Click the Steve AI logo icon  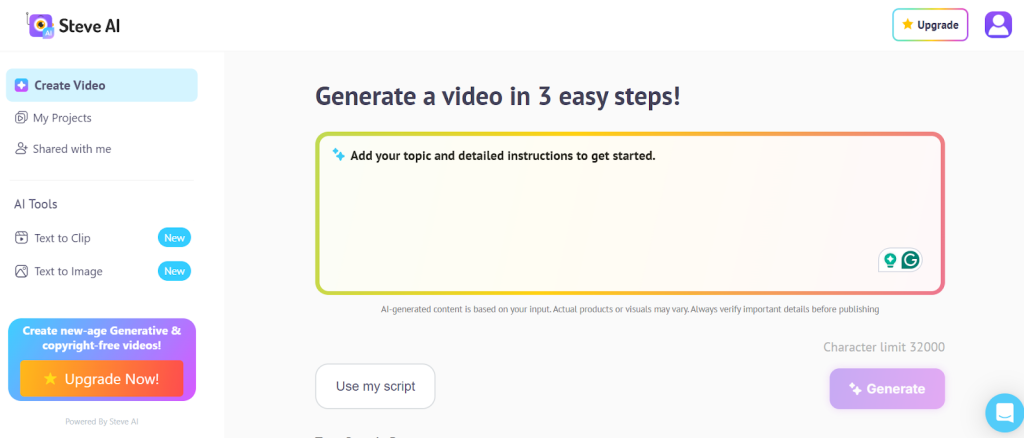click(41, 24)
